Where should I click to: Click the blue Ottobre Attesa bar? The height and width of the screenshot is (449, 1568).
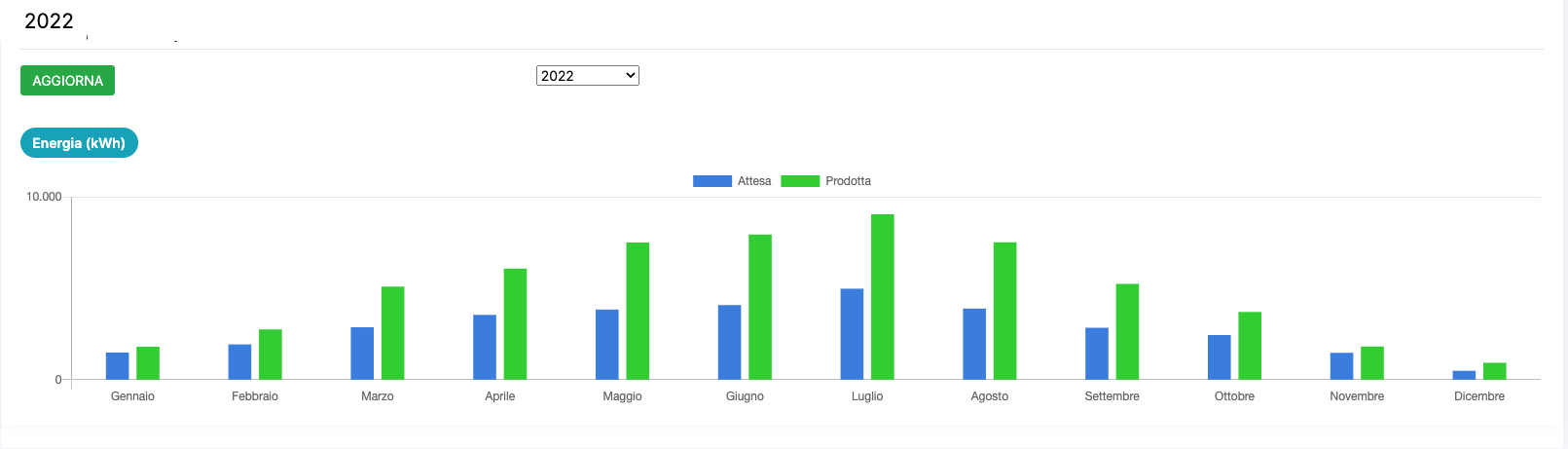(1219, 357)
